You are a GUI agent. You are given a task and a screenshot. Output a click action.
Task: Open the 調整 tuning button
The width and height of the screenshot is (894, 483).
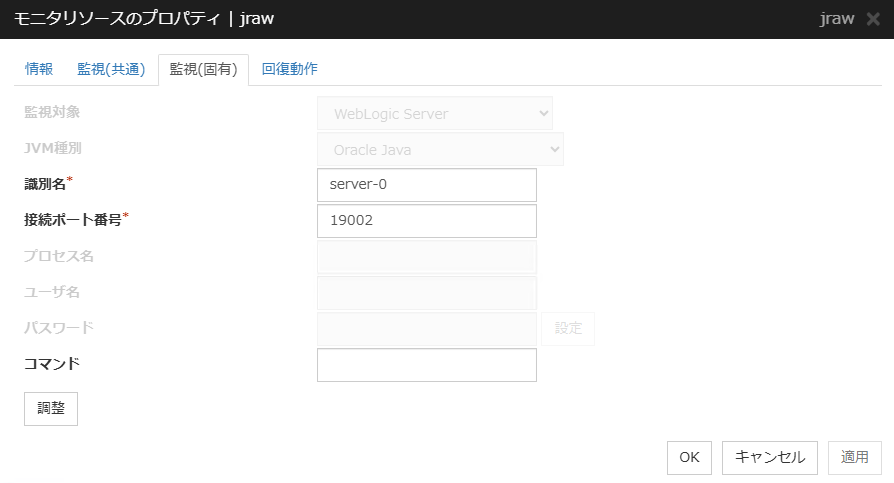click(51, 409)
